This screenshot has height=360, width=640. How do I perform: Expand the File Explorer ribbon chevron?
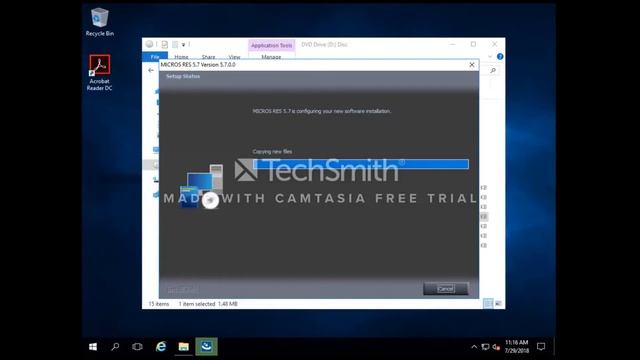490,57
